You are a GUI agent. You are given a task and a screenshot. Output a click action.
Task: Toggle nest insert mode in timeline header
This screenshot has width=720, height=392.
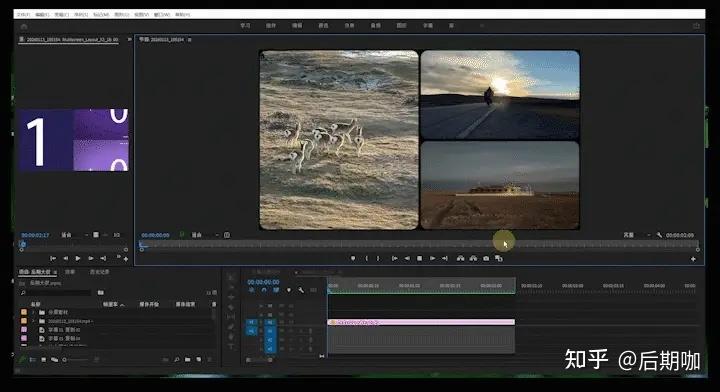point(251,290)
